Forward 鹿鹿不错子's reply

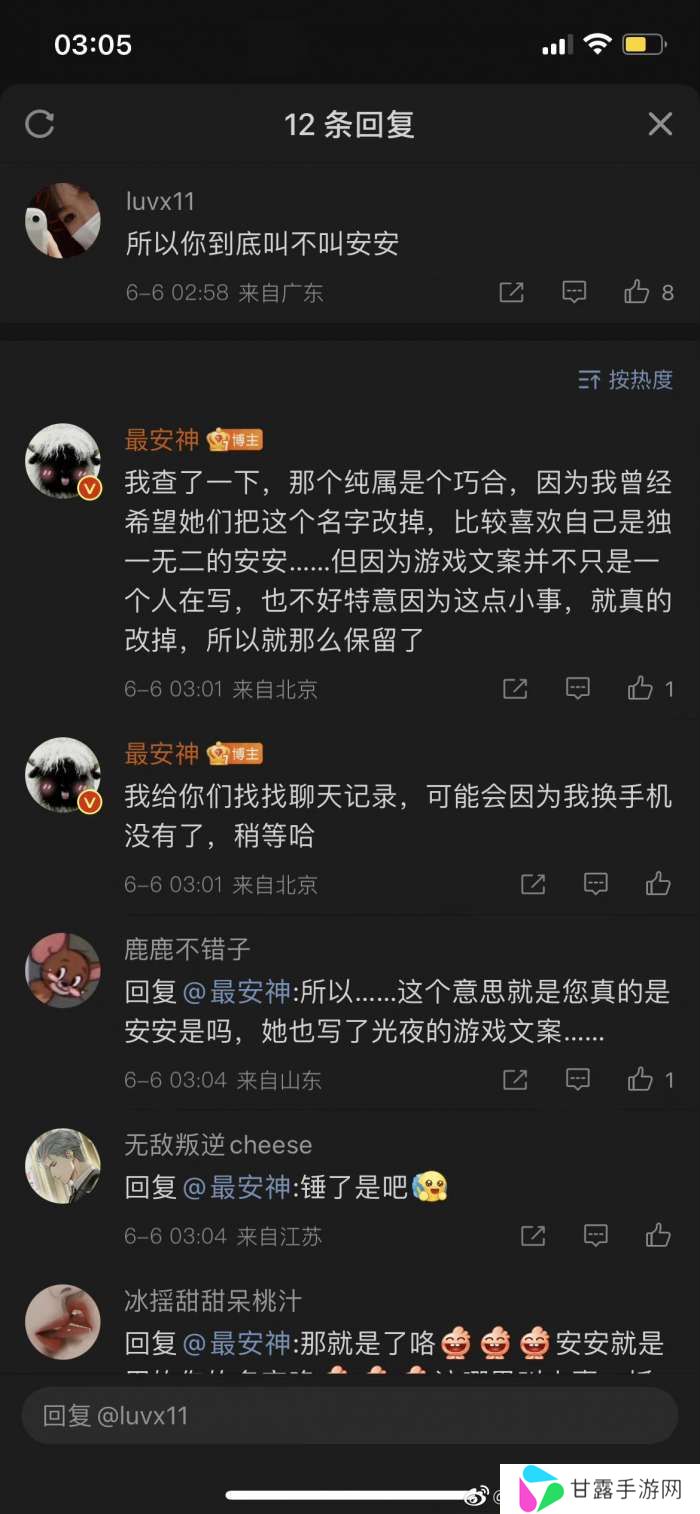(x=515, y=1080)
